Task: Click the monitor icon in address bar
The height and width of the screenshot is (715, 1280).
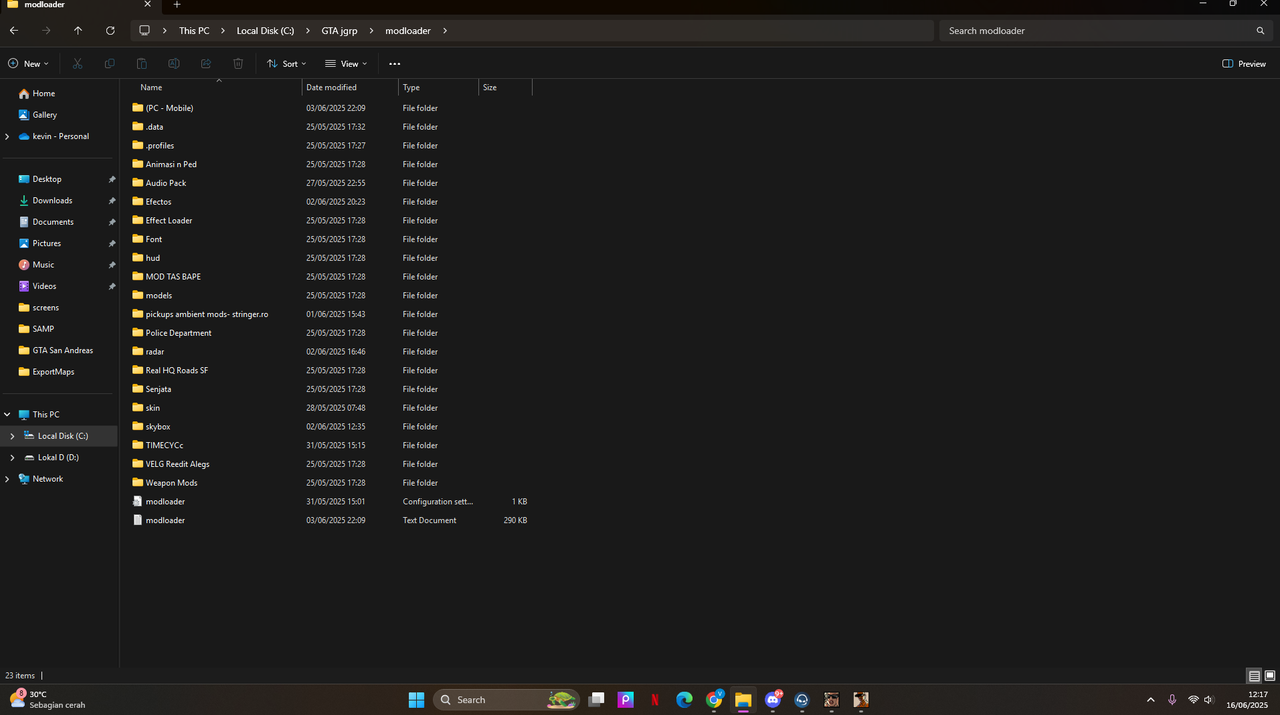Action: tap(146, 31)
